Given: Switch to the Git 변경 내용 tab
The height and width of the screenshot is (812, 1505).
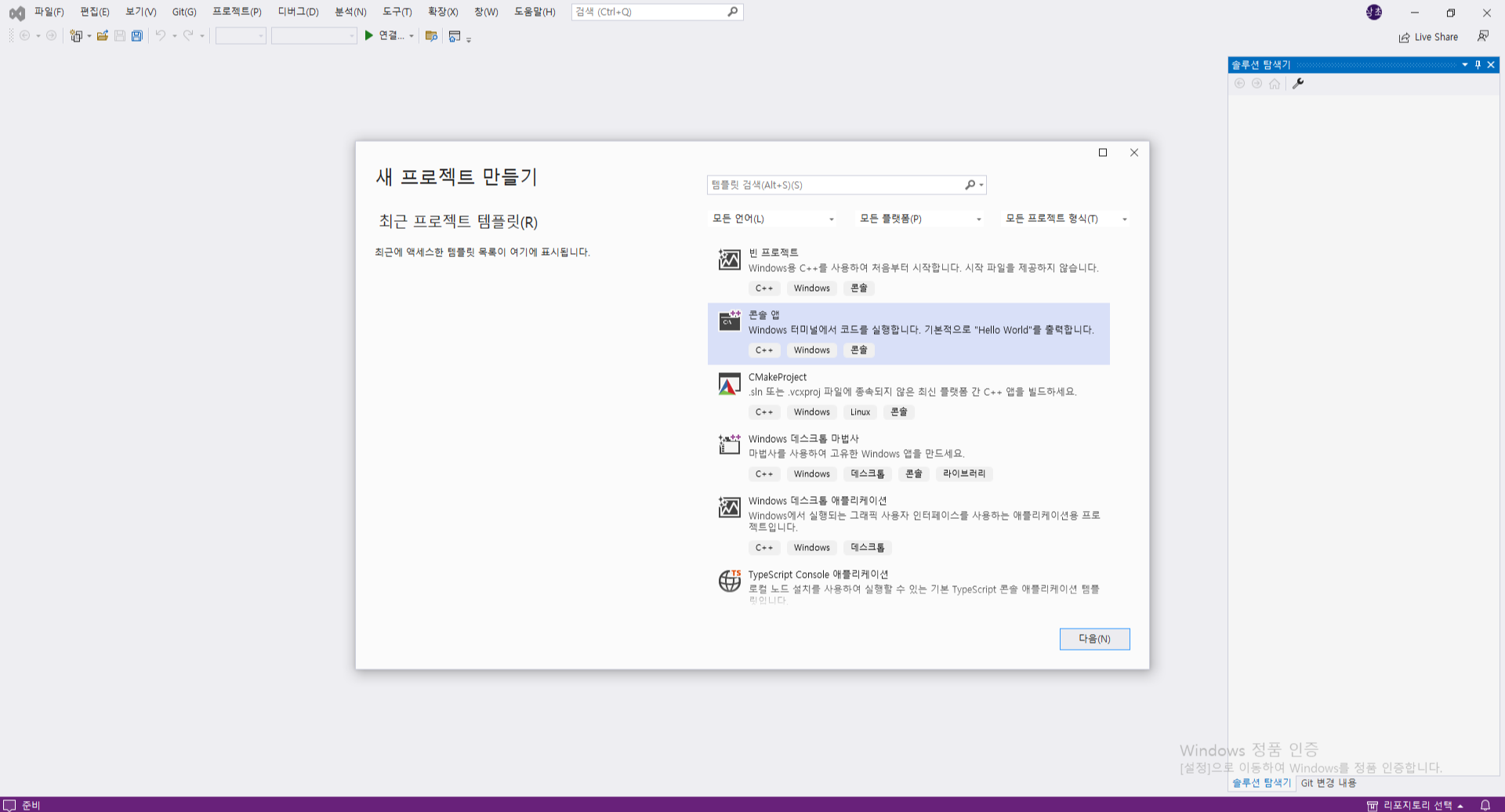Looking at the screenshot, I should pyautogui.click(x=1329, y=783).
